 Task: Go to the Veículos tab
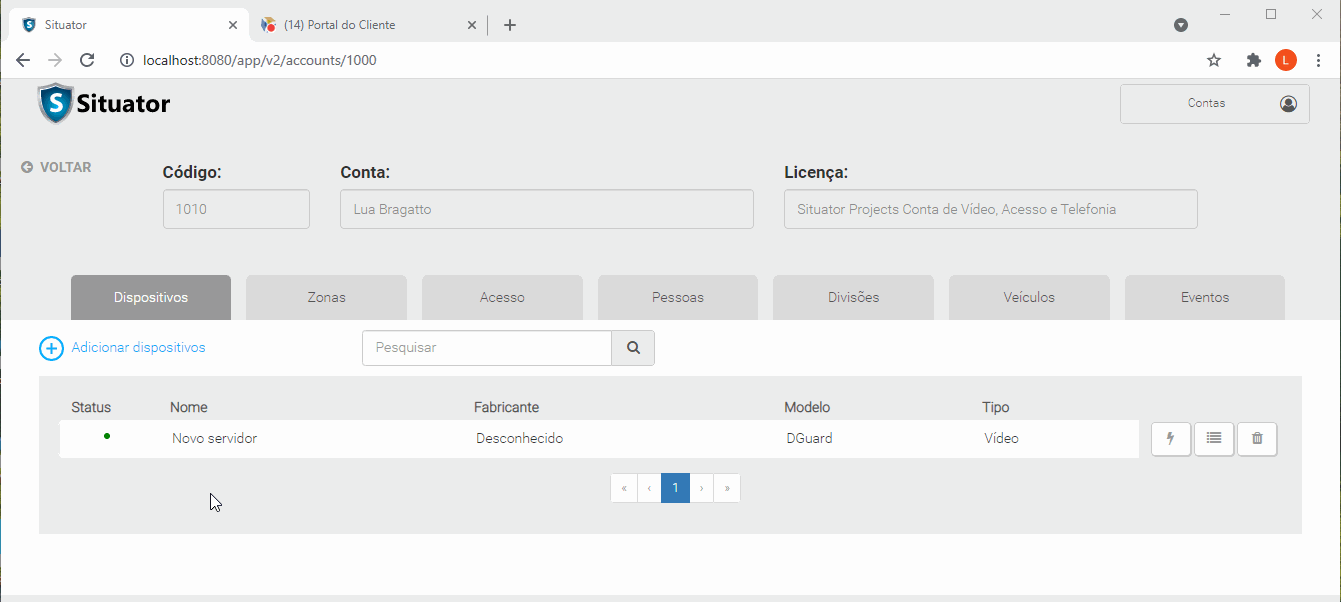pos(1029,297)
